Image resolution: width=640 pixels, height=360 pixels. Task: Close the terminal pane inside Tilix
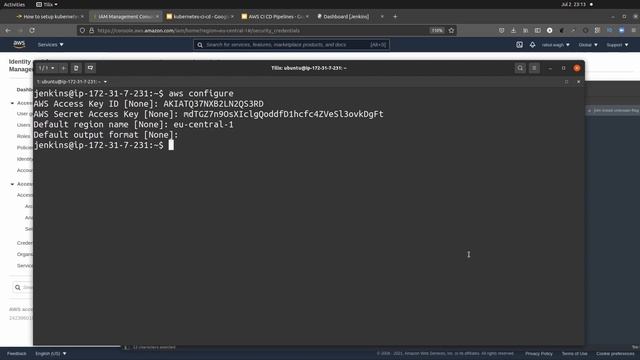(x=578, y=82)
